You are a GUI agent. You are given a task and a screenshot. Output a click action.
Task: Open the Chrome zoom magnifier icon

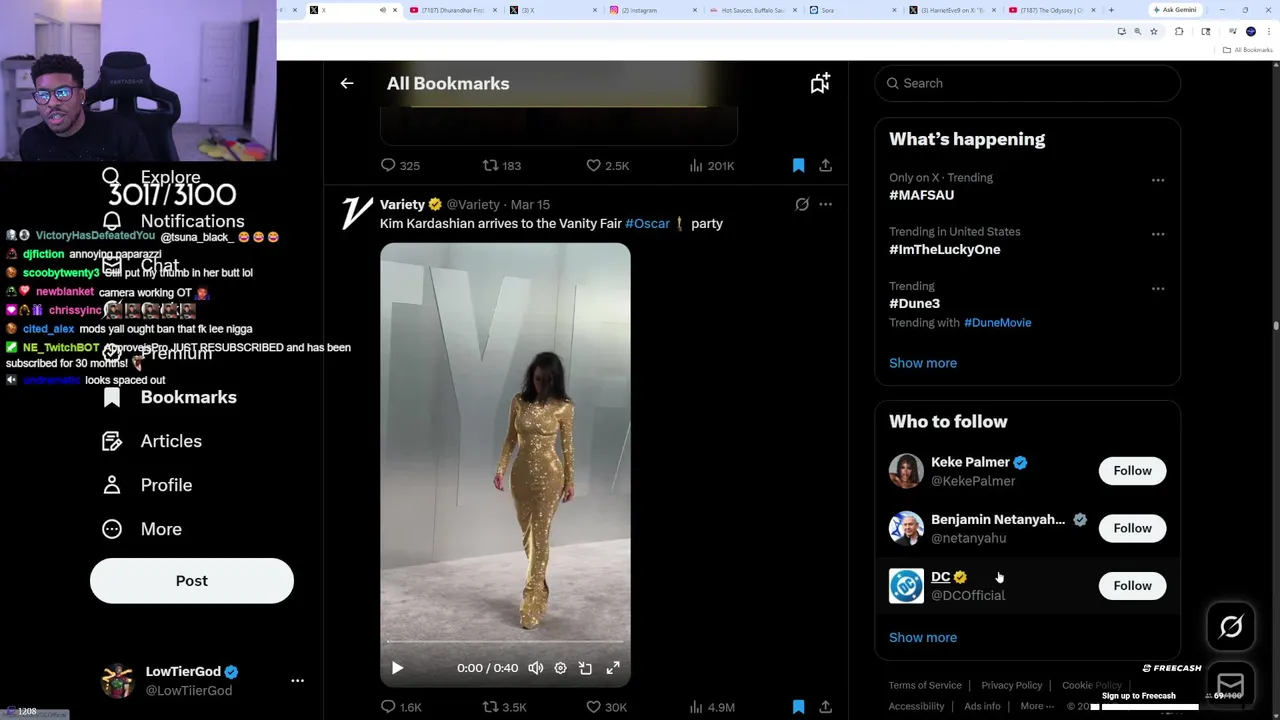[x=1137, y=31]
